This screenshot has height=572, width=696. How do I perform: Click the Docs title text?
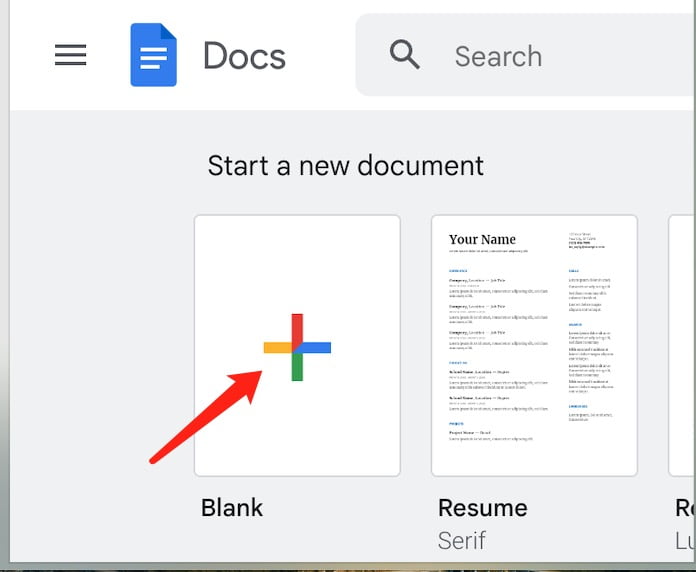(x=244, y=56)
